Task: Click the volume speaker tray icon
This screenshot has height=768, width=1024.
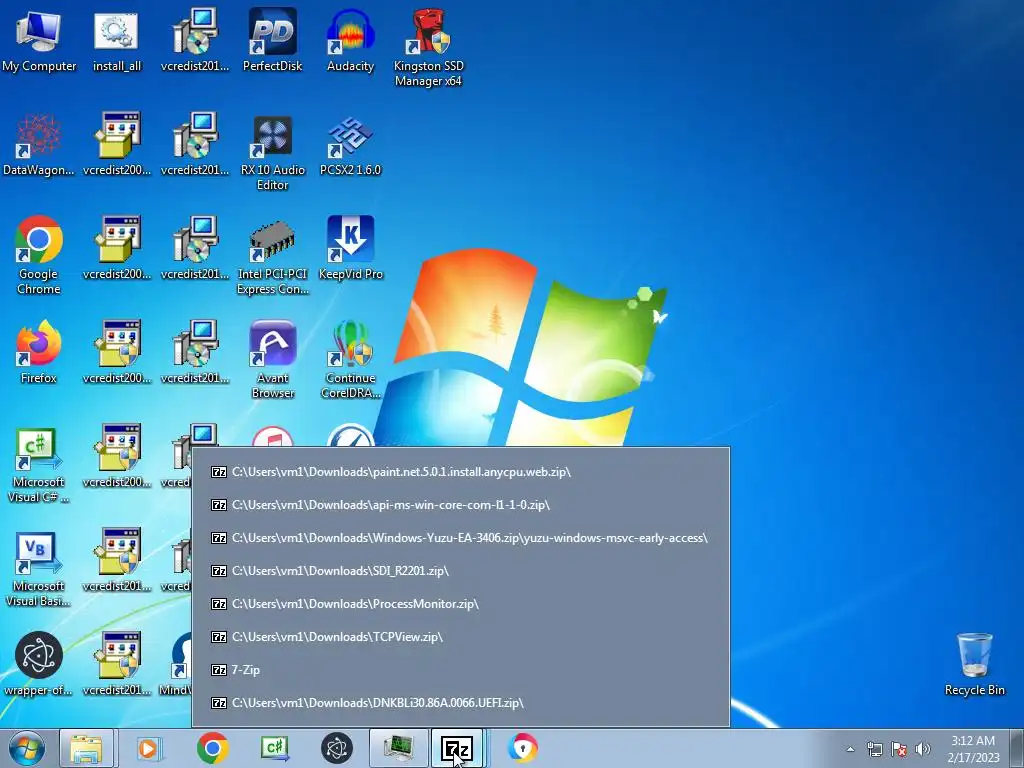Action: coord(922,749)
